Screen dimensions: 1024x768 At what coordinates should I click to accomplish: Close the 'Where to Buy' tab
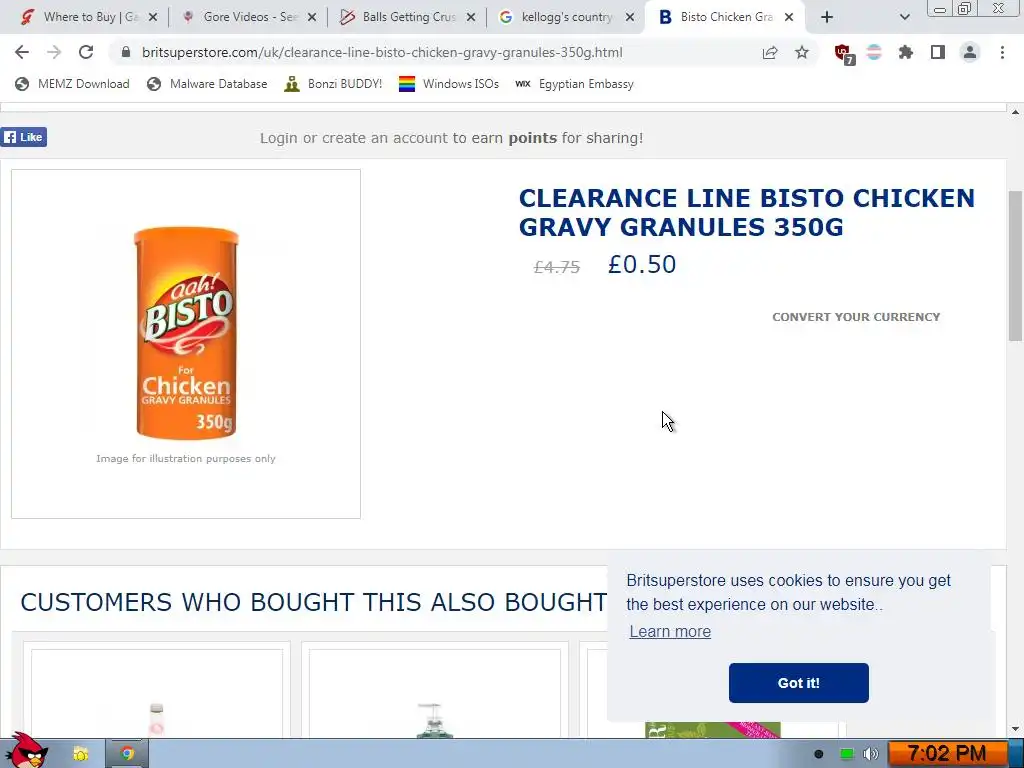(153, 17)
